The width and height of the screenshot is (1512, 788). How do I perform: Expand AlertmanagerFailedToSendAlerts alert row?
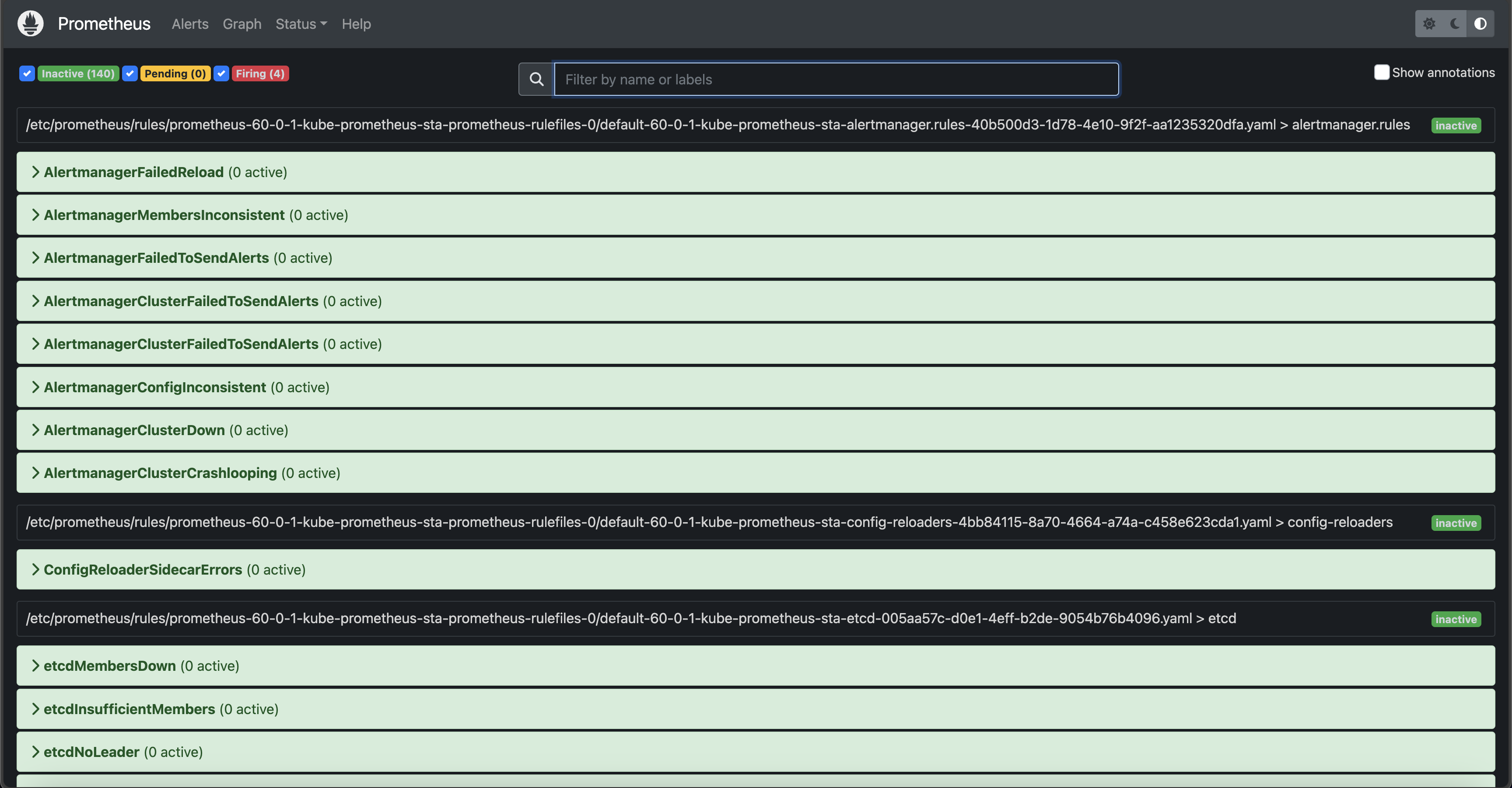tap(756, 258)
